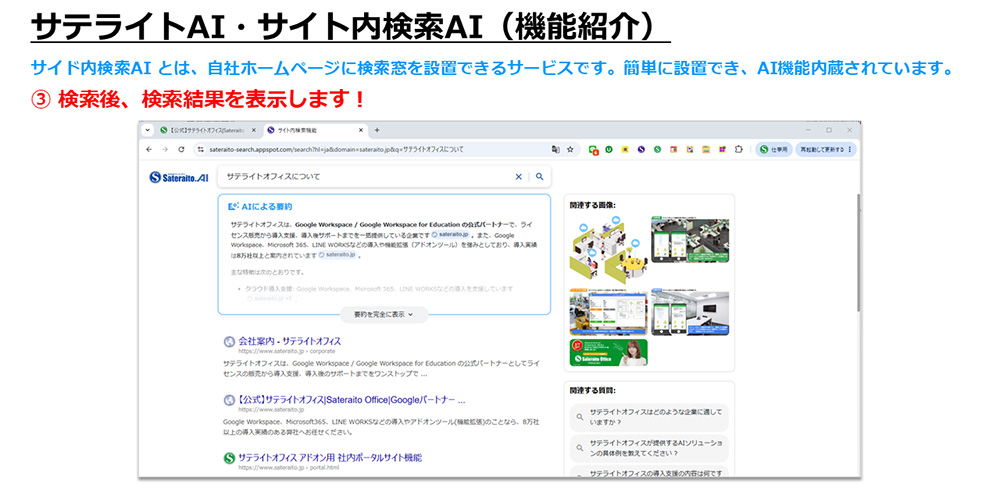Bookmark this page with the star icon
Image resolution: width=1000 pixels, height=492 pixels.
click(x=570, y=149)
